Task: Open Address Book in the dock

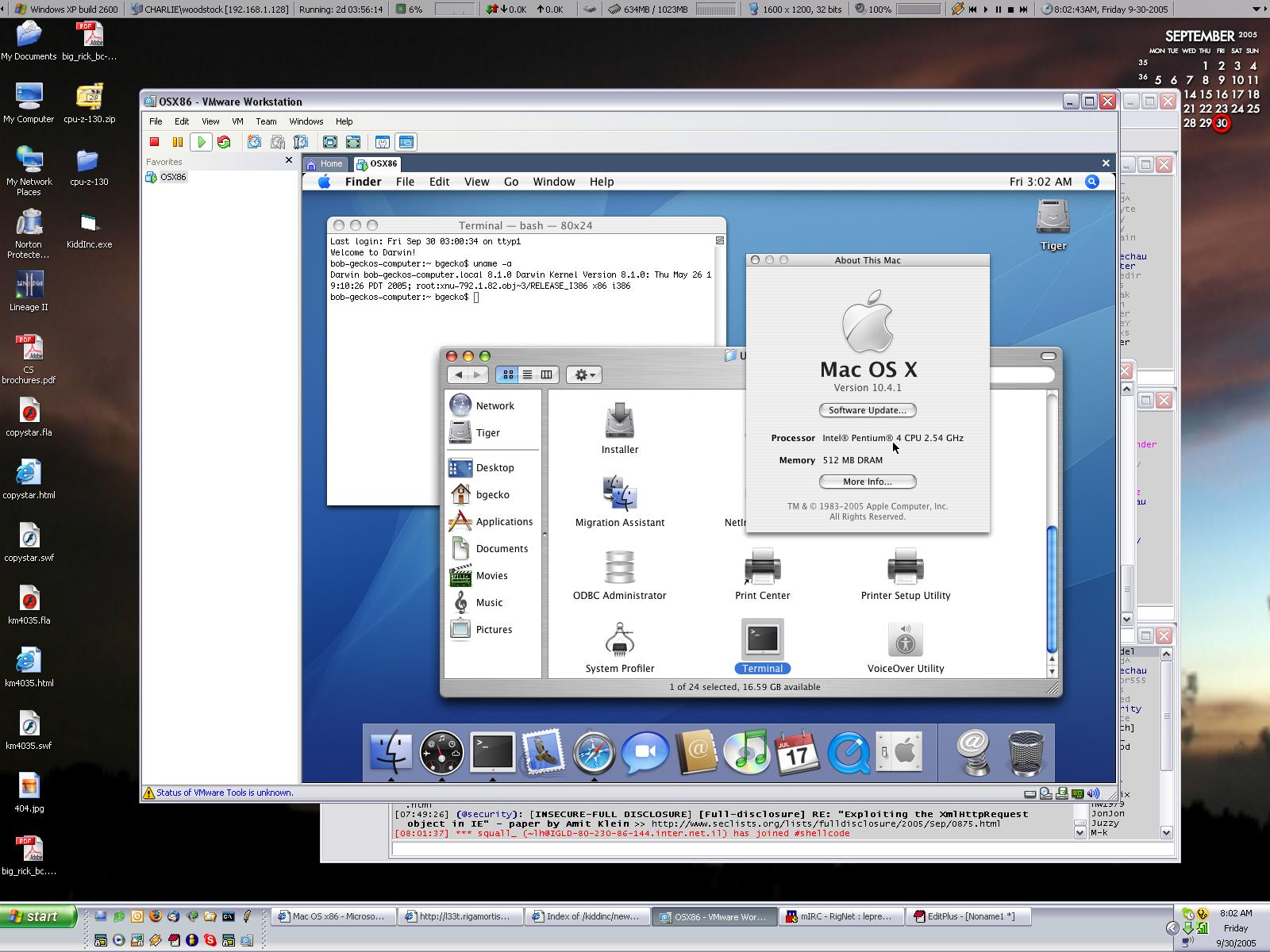Action: [x=696, y=752]
